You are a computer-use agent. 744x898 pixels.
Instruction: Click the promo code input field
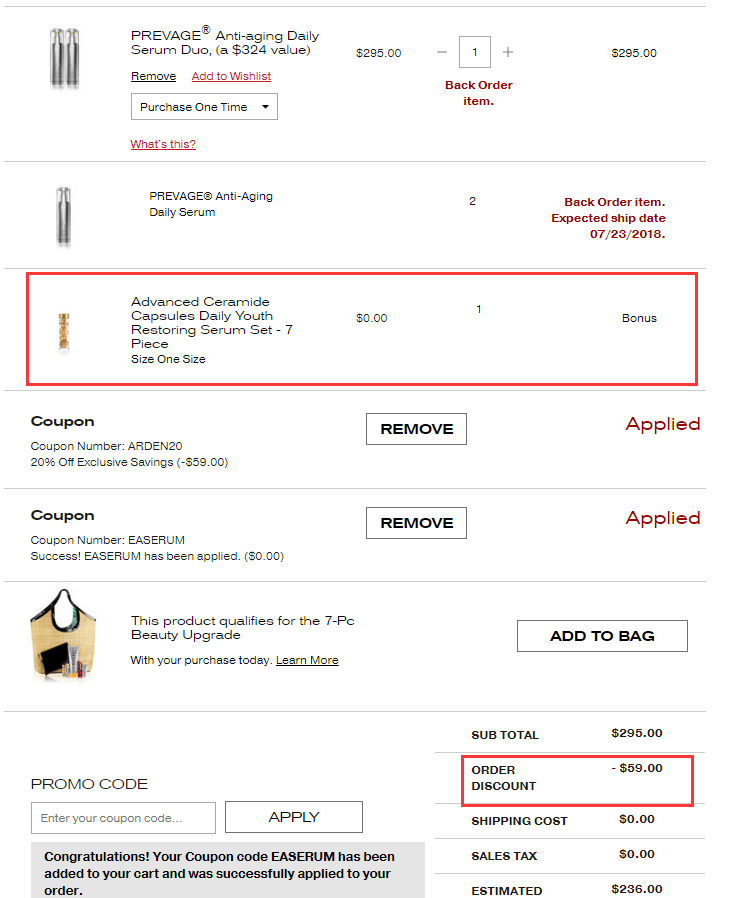click(x=123, y=818)
